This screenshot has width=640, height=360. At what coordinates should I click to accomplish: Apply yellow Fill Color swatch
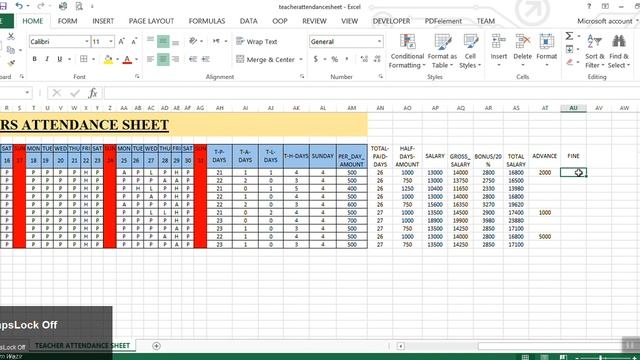108,60
